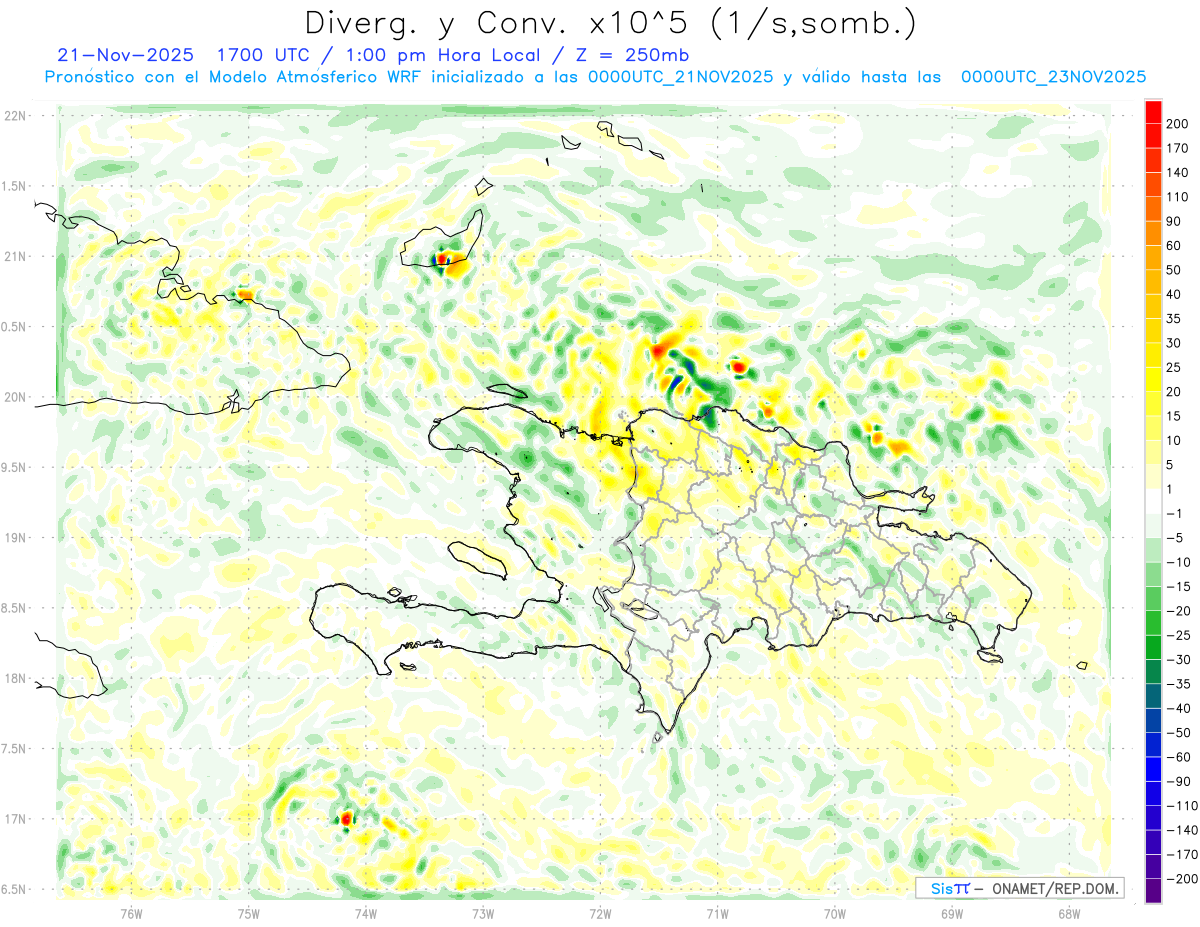1200x927 pixels.
Task: Click the color bar value -60
Action: click(1181, 757)
